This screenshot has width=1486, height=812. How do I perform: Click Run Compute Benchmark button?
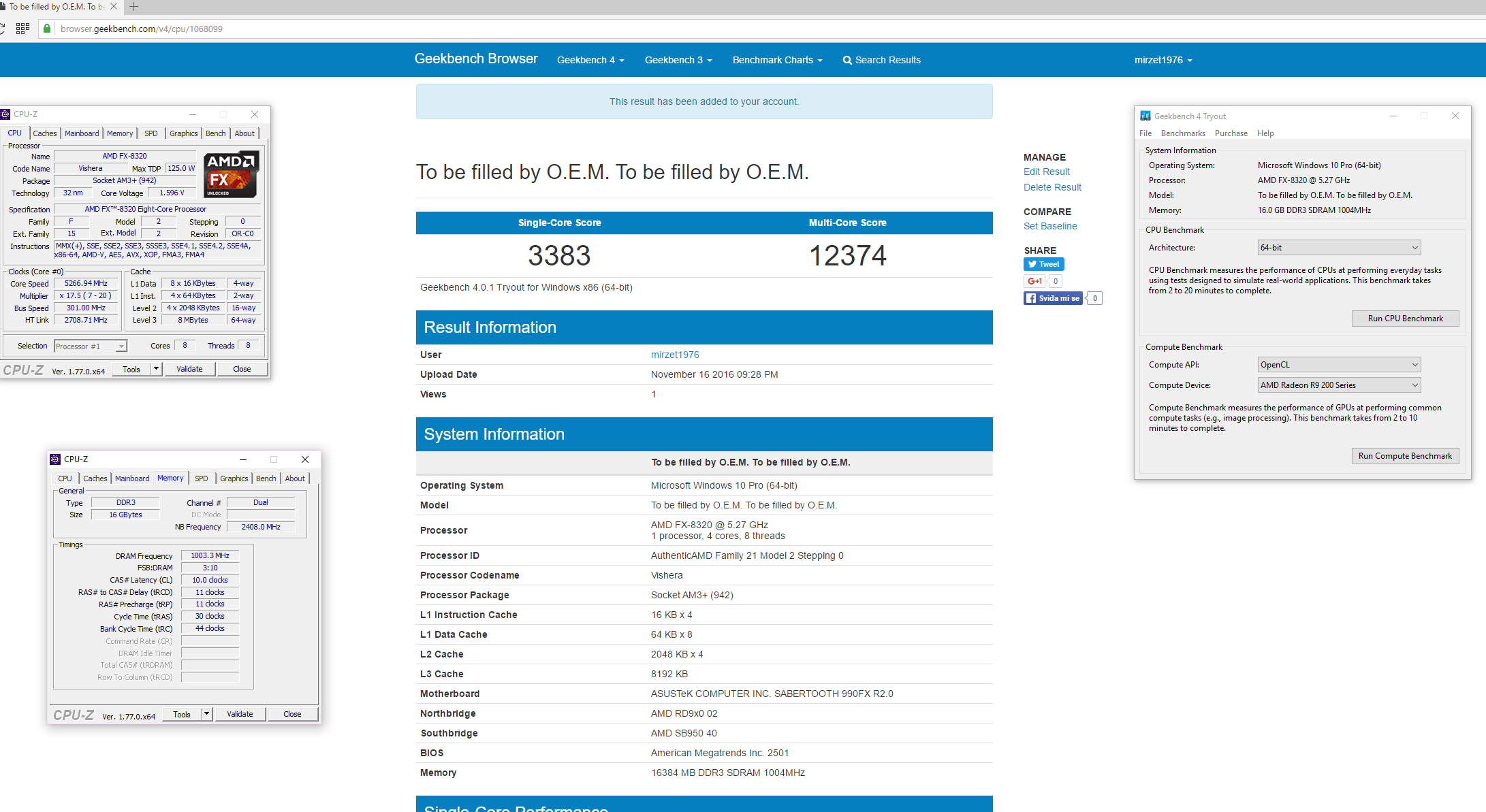pyautogui.click(x=1406, y=456)
